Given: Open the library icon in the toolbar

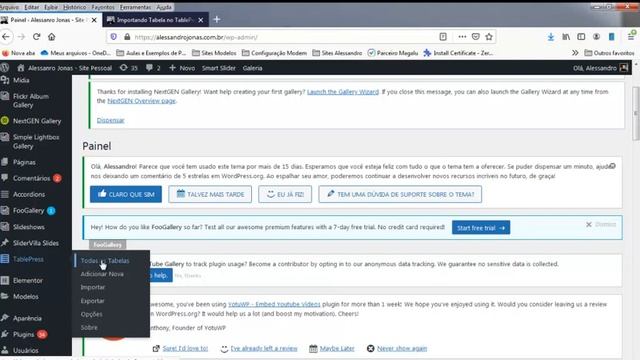Looking at the screenshot, I should [566, 37].
